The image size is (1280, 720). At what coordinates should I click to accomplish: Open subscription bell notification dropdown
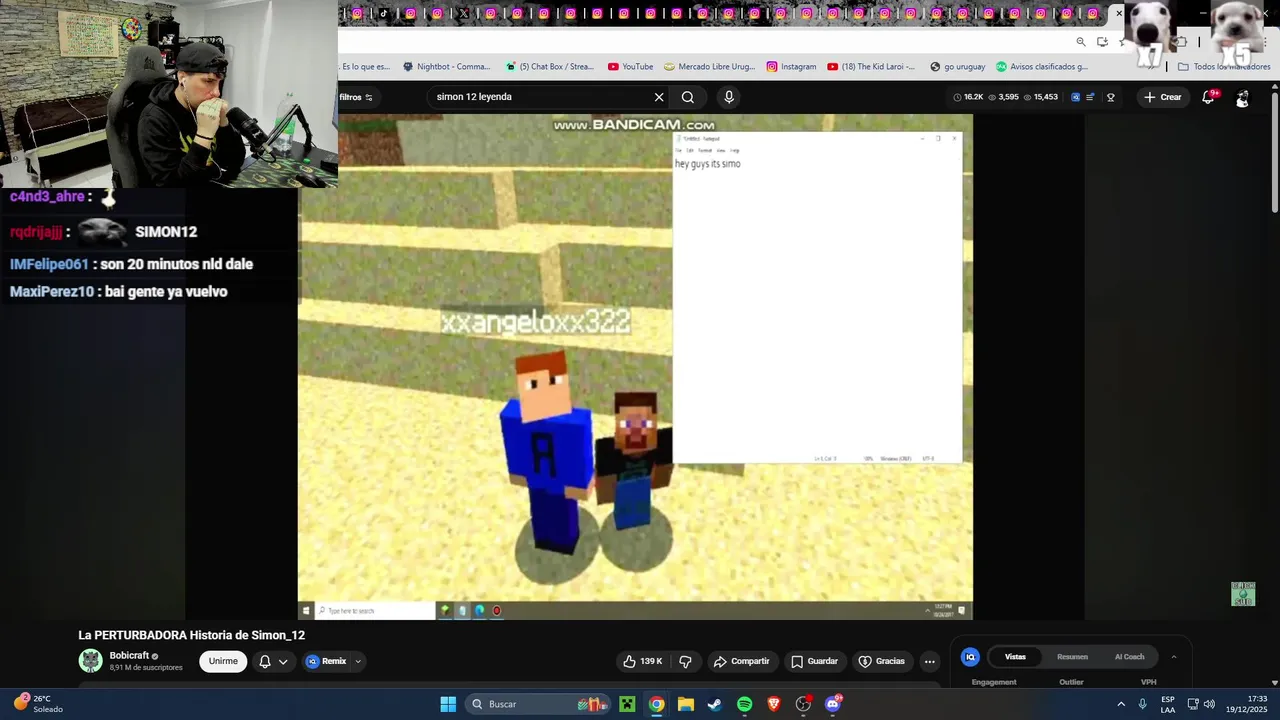(273, 661)
